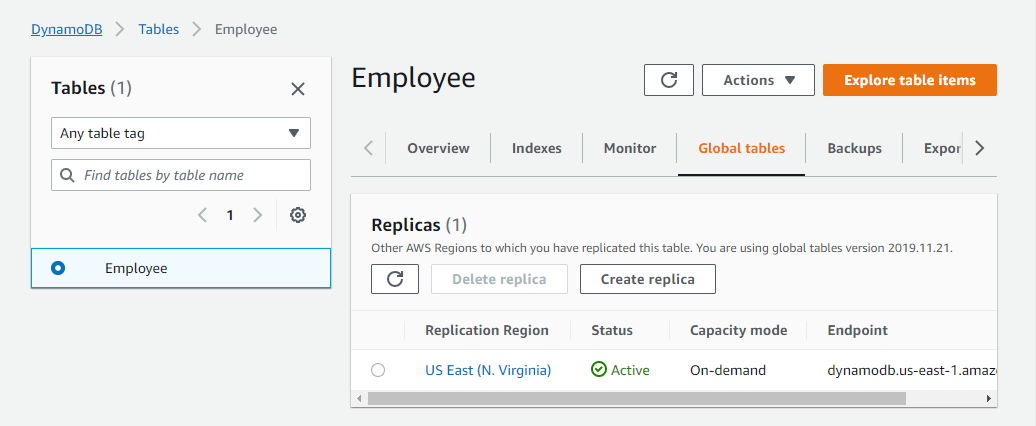This screenshot has height=426, width=1036.
Task: Click the Replicas section refresh icon
Action: [395, 279]
